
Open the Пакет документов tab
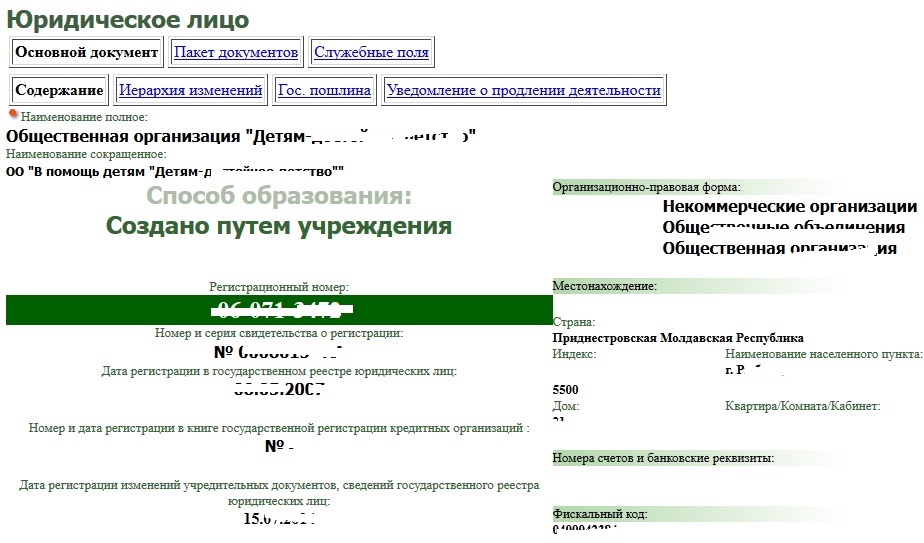236,52
